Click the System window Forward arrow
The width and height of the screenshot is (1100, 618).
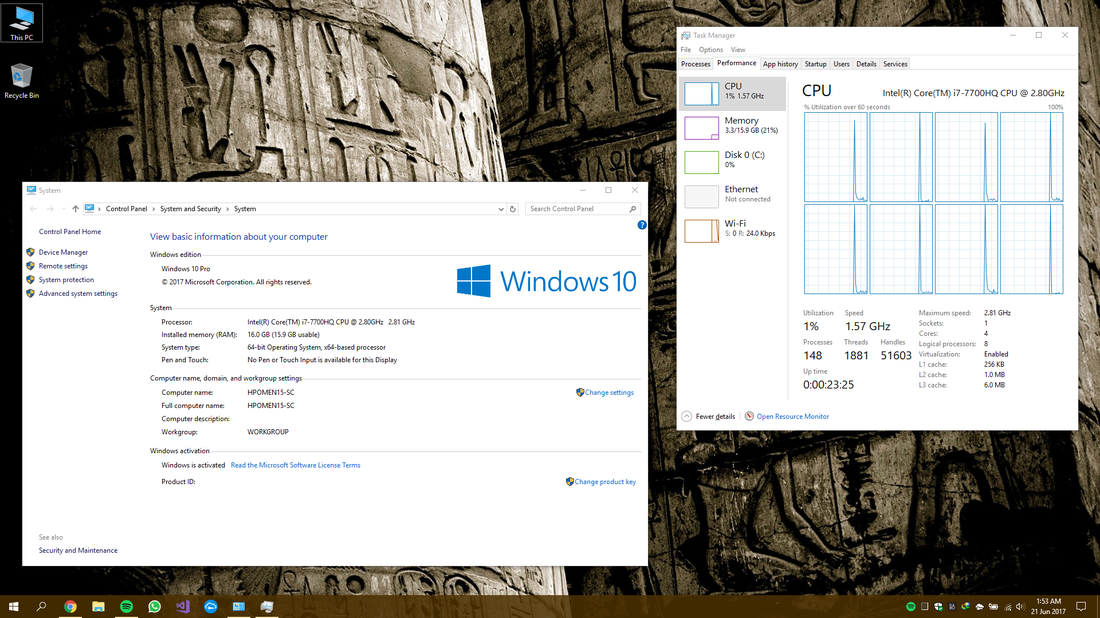click(50, 209)
